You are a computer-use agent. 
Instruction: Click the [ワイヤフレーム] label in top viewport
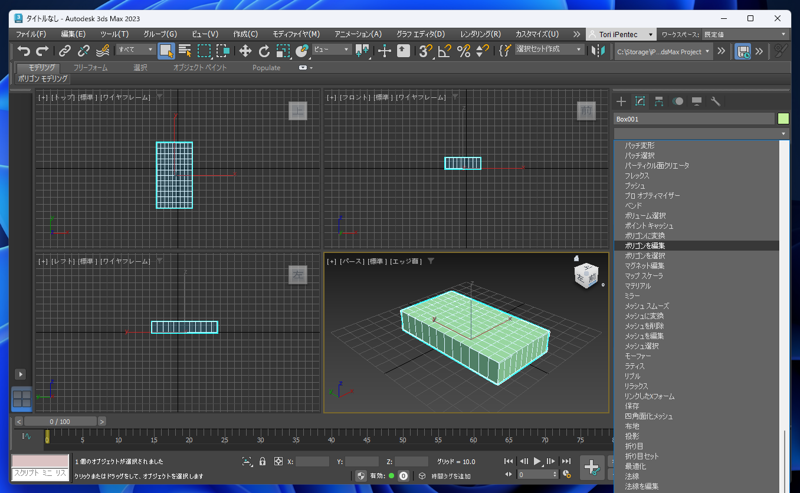125,97
